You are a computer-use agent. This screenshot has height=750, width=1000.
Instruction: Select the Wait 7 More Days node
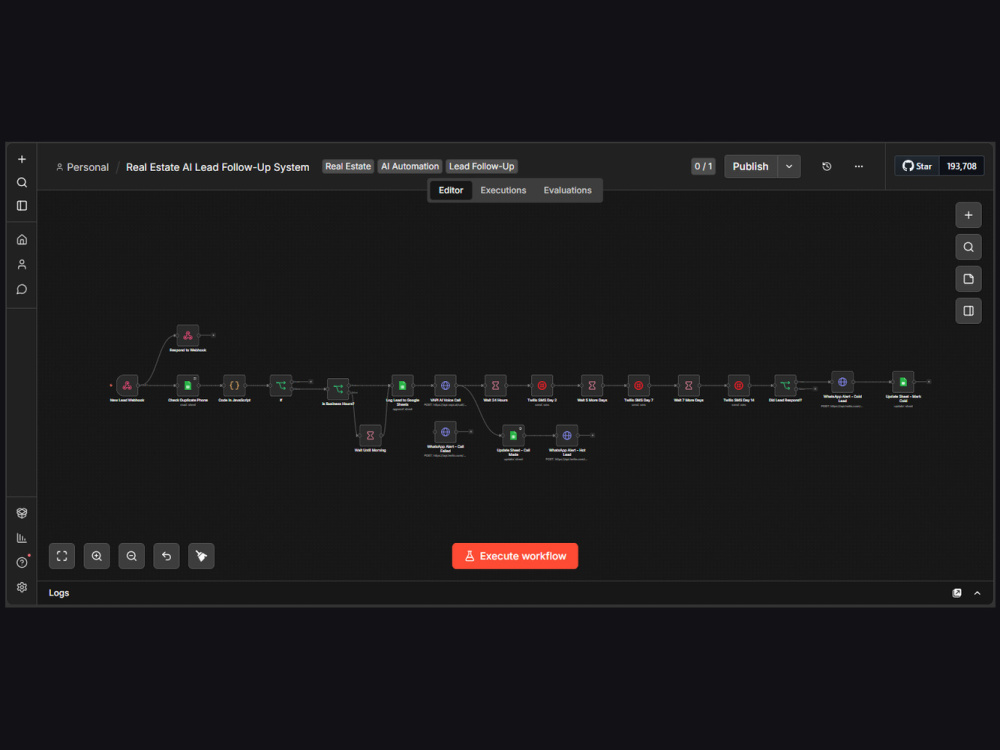tap(688, 385)
